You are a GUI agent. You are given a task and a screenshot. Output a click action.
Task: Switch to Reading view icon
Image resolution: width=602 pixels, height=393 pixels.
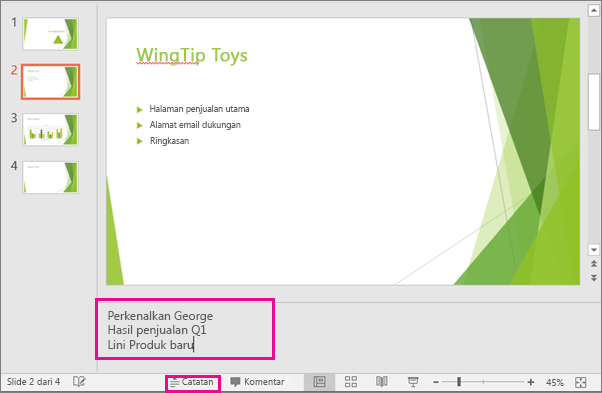[x=382, y=382]
